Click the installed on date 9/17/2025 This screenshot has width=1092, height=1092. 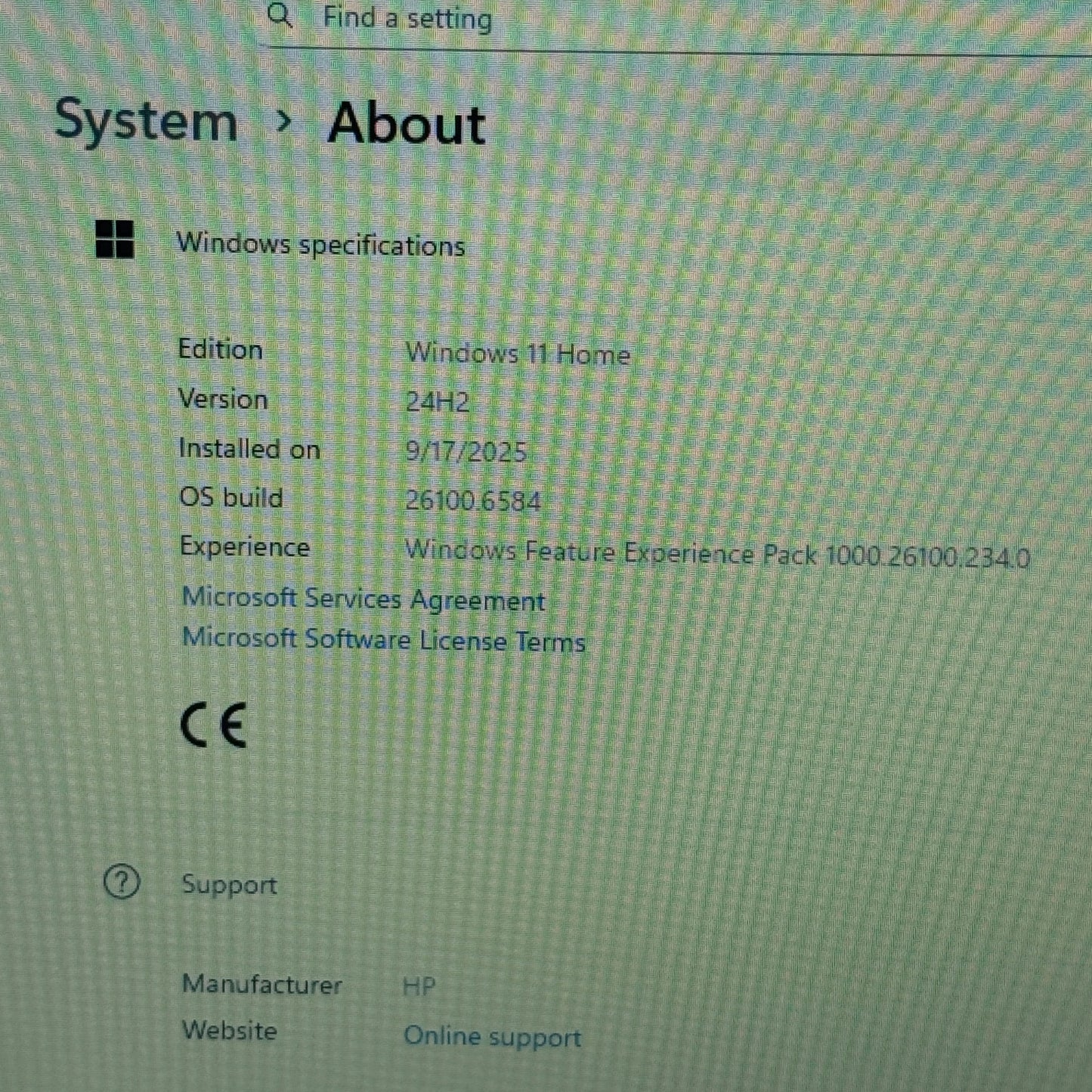click(466, 451)
